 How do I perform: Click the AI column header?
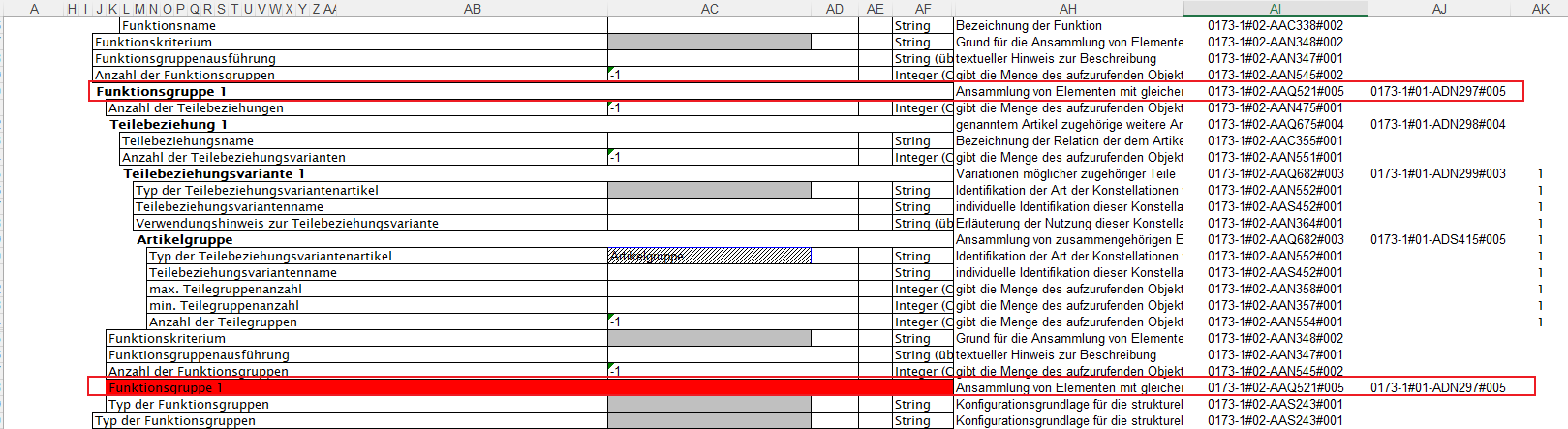(x=1275, y=9)
